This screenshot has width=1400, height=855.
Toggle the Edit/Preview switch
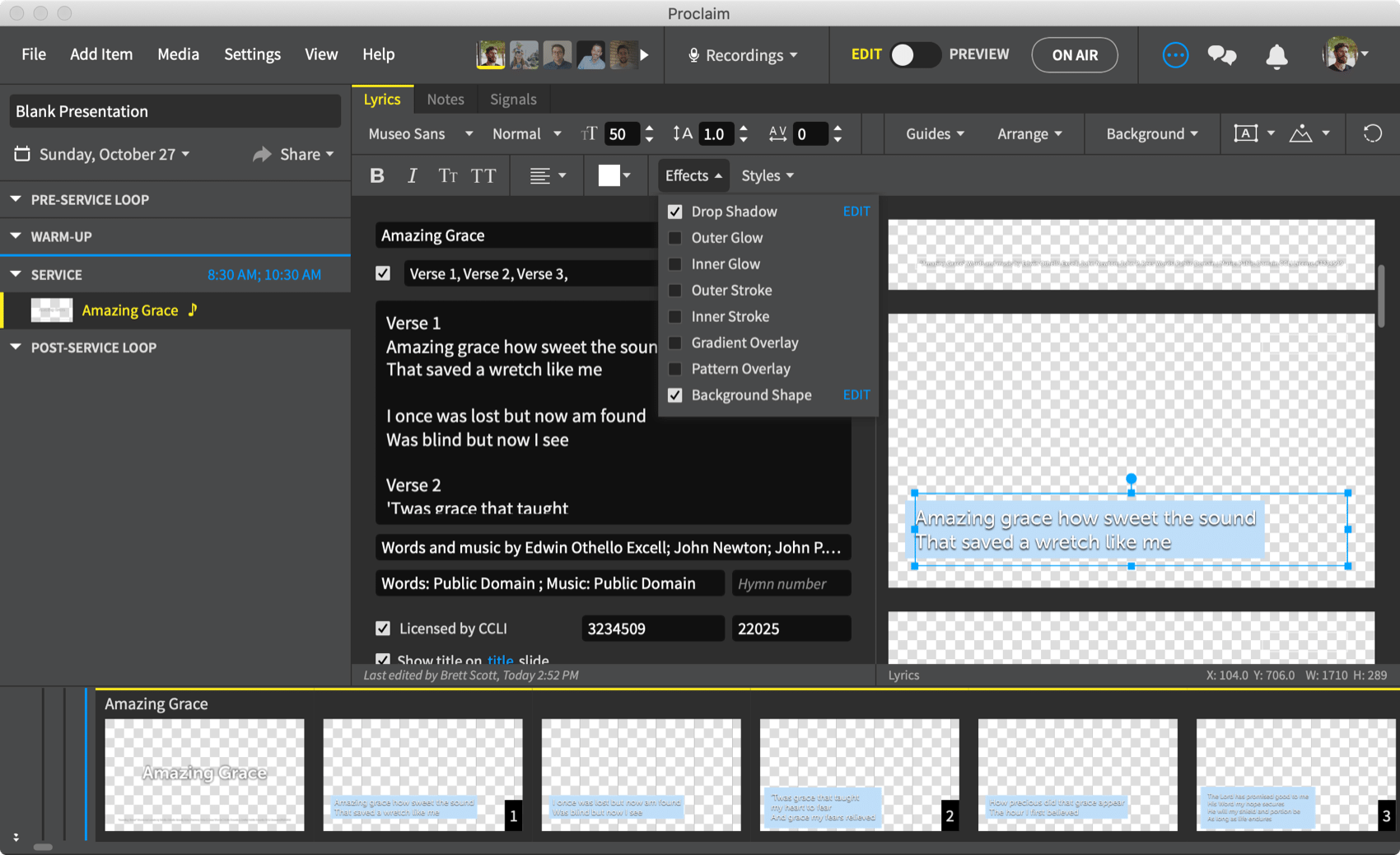pos(914,54)
